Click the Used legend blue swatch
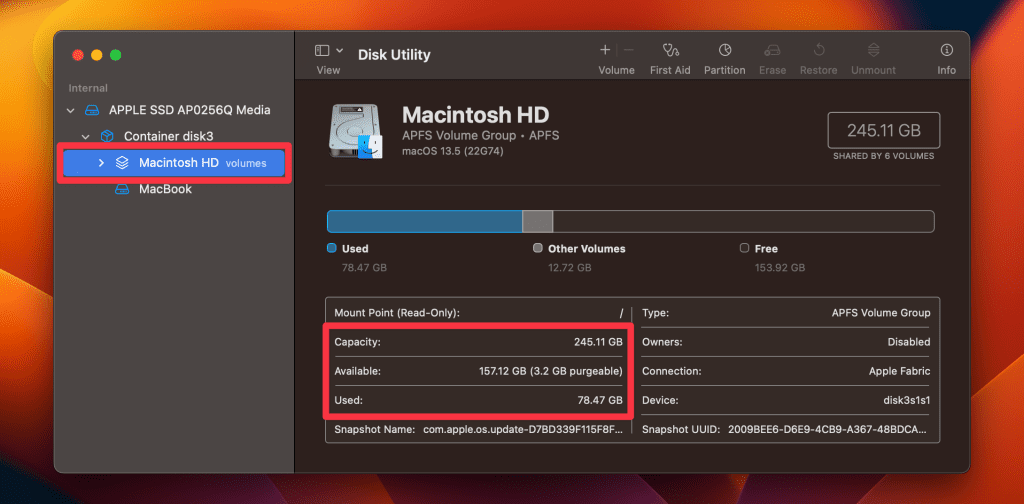This screenshot has height=504, width=1024. click(x=331, y=248)
